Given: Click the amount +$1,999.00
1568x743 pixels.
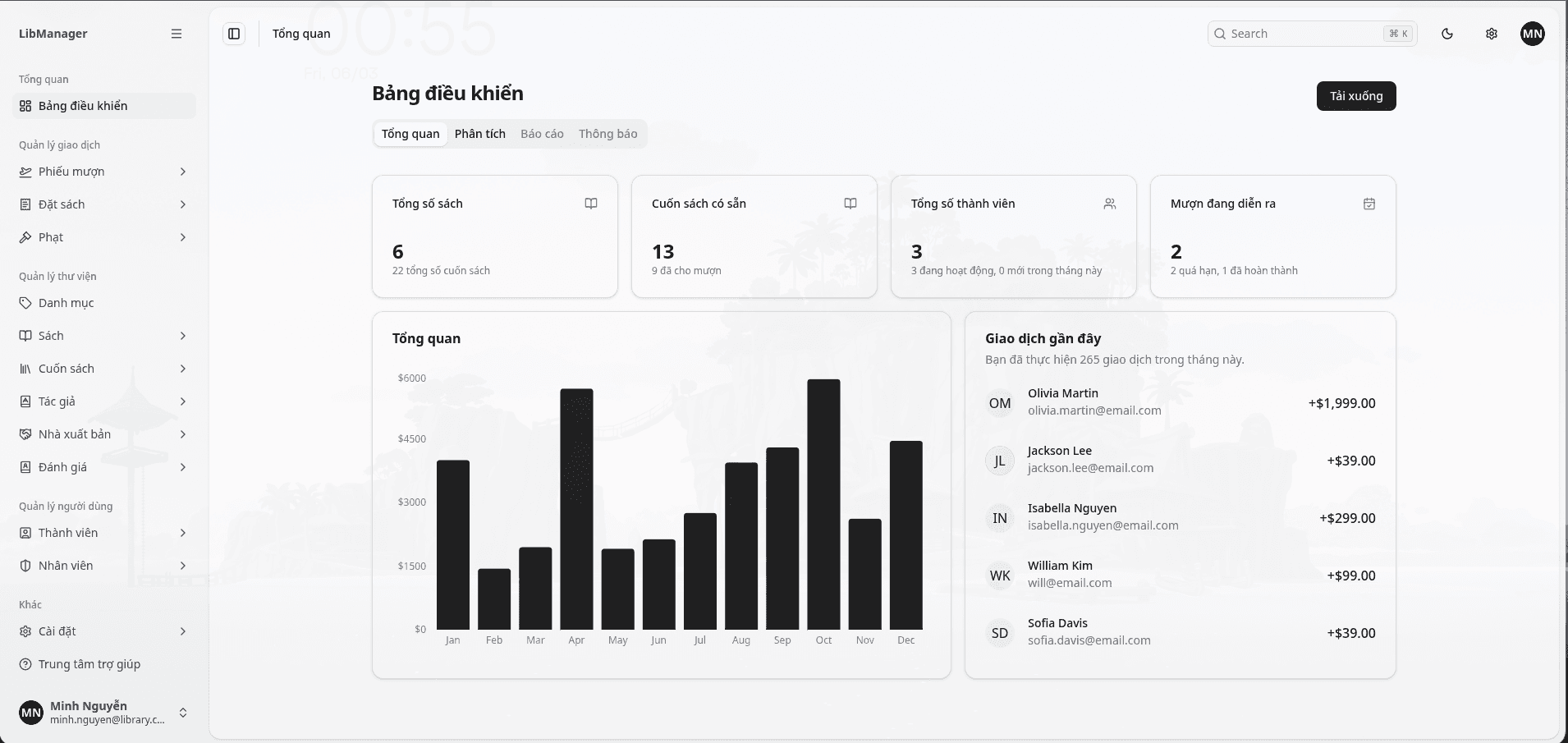Looking at the screenshot, I should [1342, 403].
